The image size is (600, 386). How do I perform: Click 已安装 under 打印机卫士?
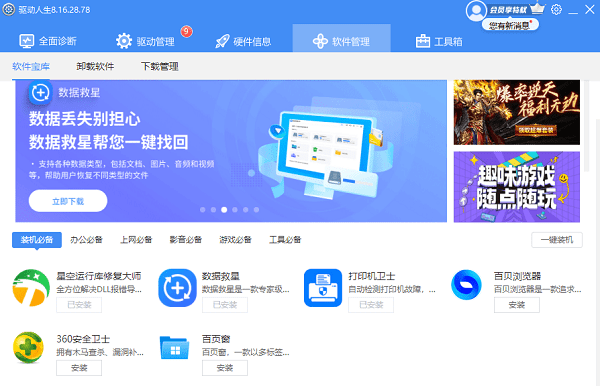(371, 305)
